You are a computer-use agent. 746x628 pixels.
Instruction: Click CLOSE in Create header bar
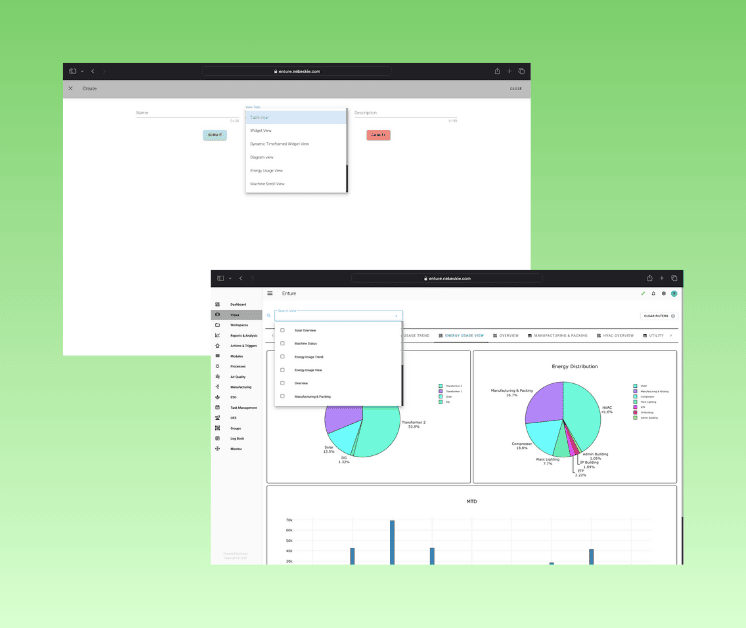pos(516,88)
